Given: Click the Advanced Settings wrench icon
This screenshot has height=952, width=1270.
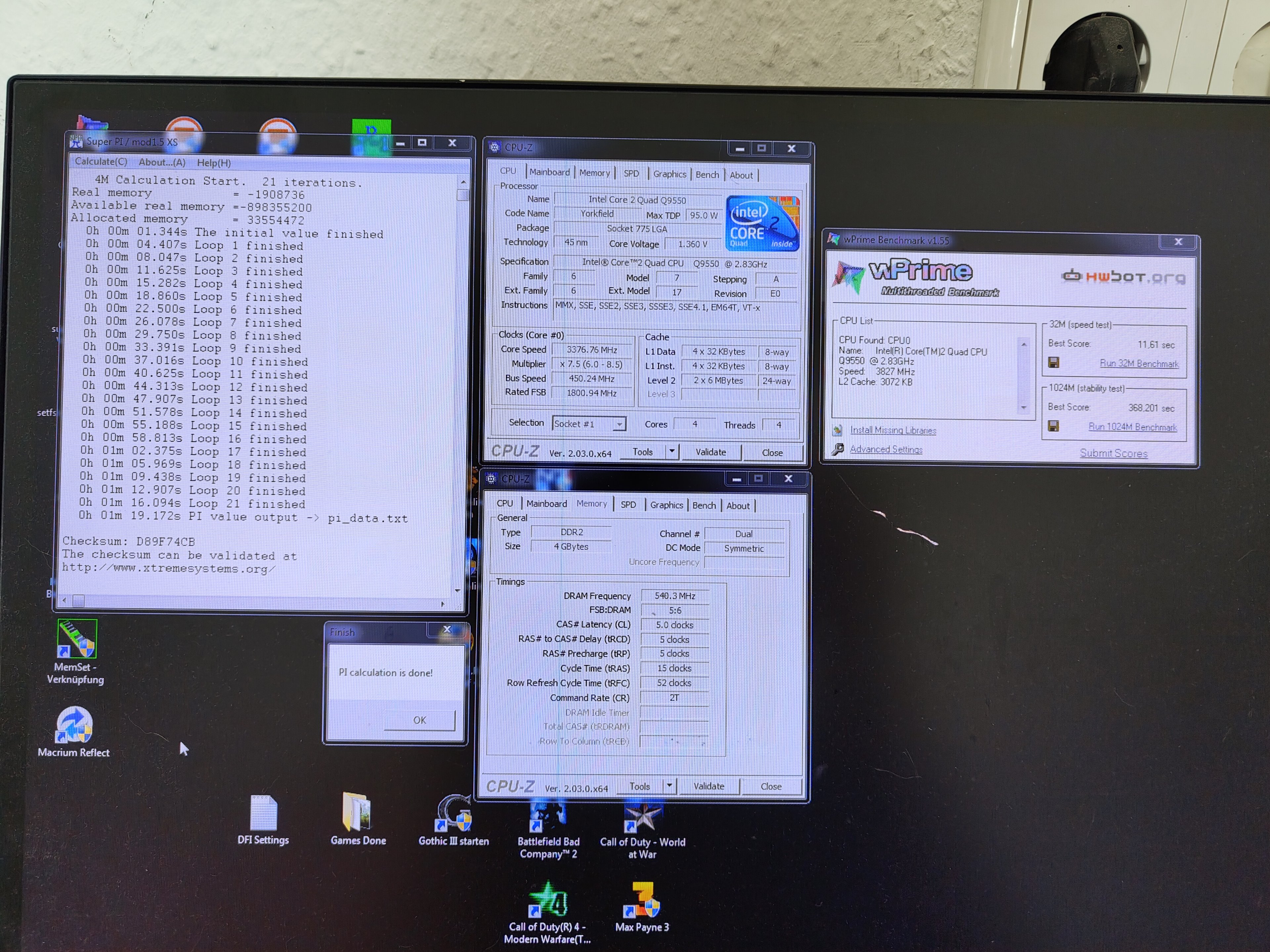Looking at the screenshot, I should pos(838,449).
